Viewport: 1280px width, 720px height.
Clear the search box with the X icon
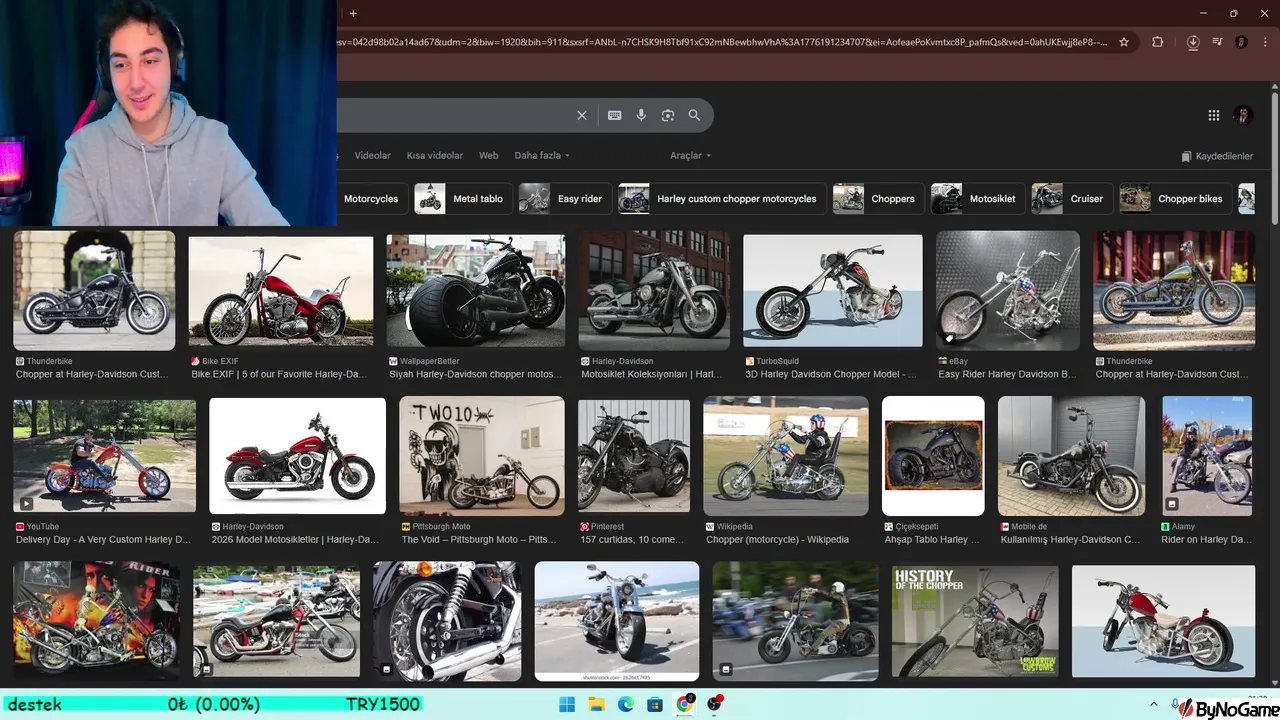582,115
